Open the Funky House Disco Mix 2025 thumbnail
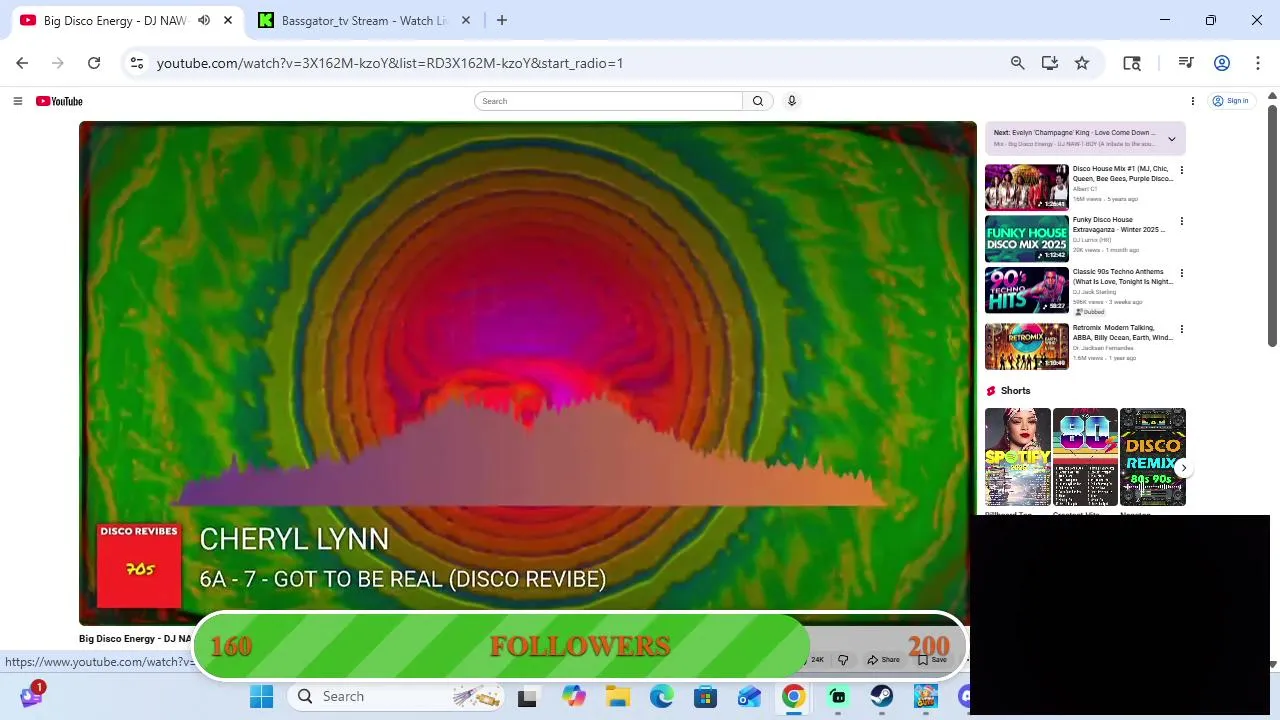1280x720 pixels. pos(1026,239)
